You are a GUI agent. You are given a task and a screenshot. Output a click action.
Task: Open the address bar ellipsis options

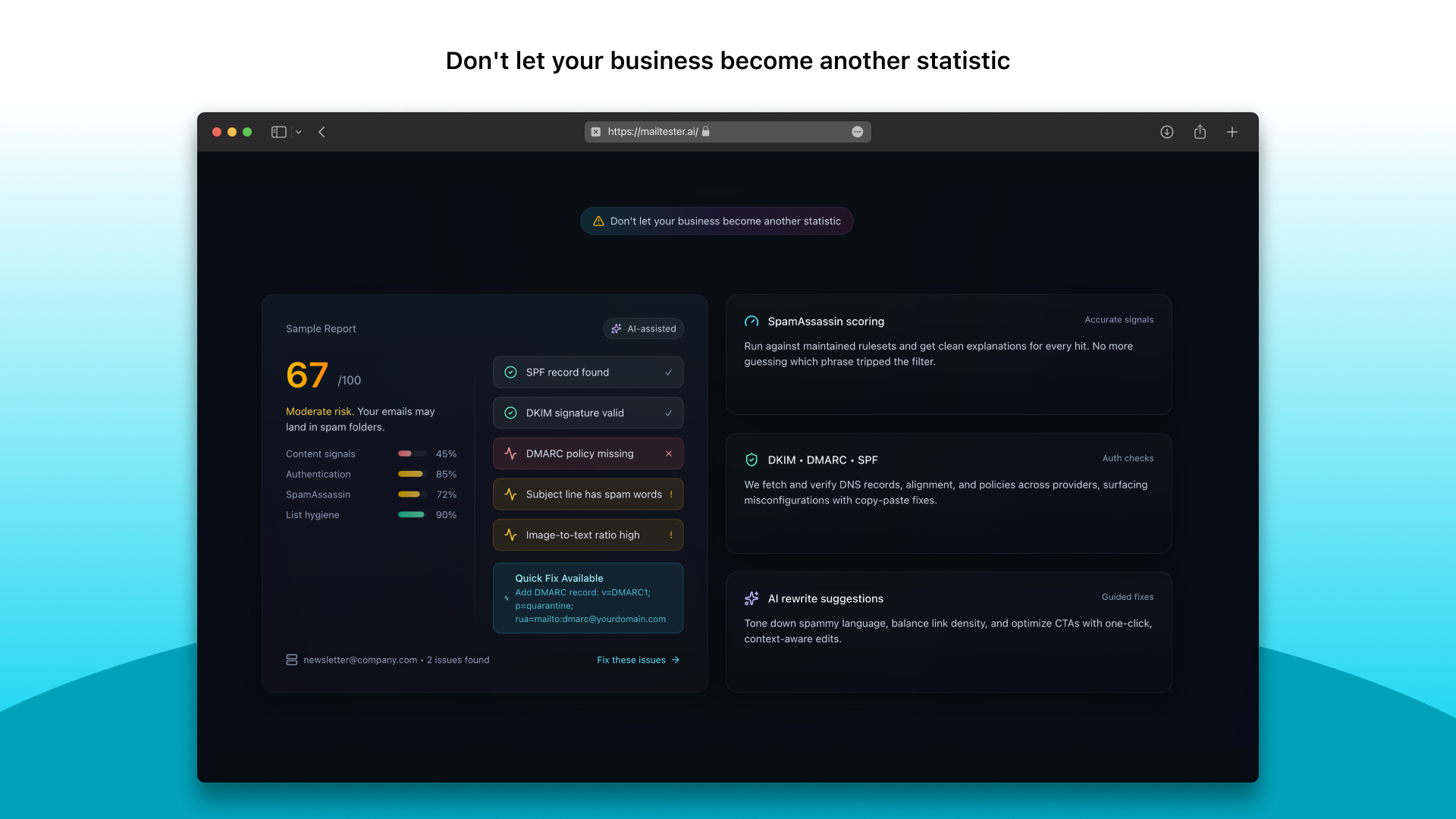click(858, 131)
